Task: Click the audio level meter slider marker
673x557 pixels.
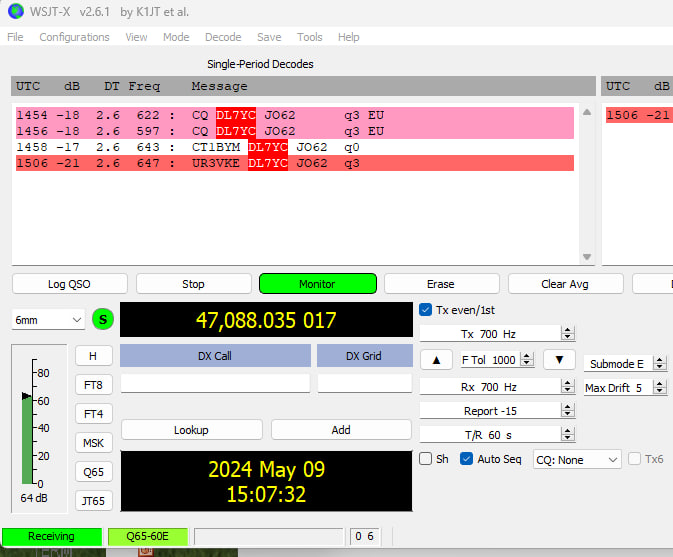Action: coord(27,396)
